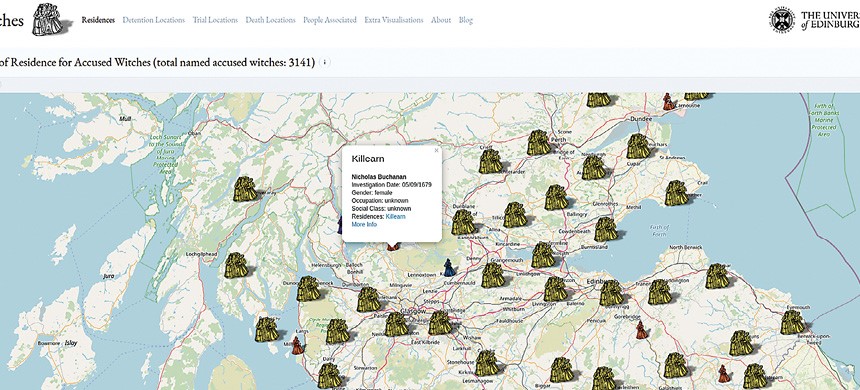
Task: Click the Dundee city label on map
Action: point(641,118)
